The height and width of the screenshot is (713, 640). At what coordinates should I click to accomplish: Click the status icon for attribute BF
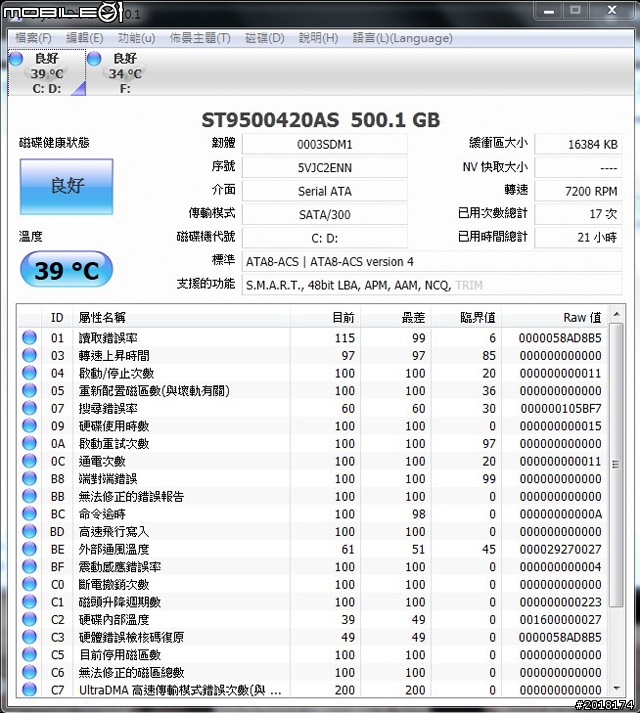click(x=29, y=567)
